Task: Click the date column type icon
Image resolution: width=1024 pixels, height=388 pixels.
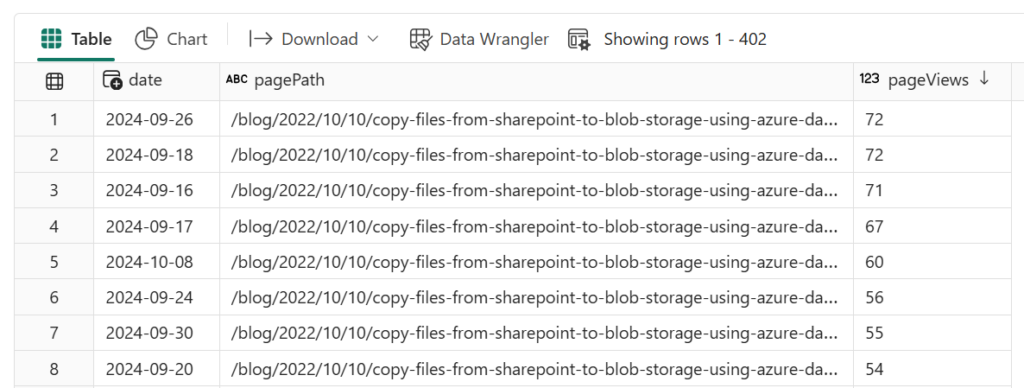Action: pyautogui.click(x=112, y=80)
